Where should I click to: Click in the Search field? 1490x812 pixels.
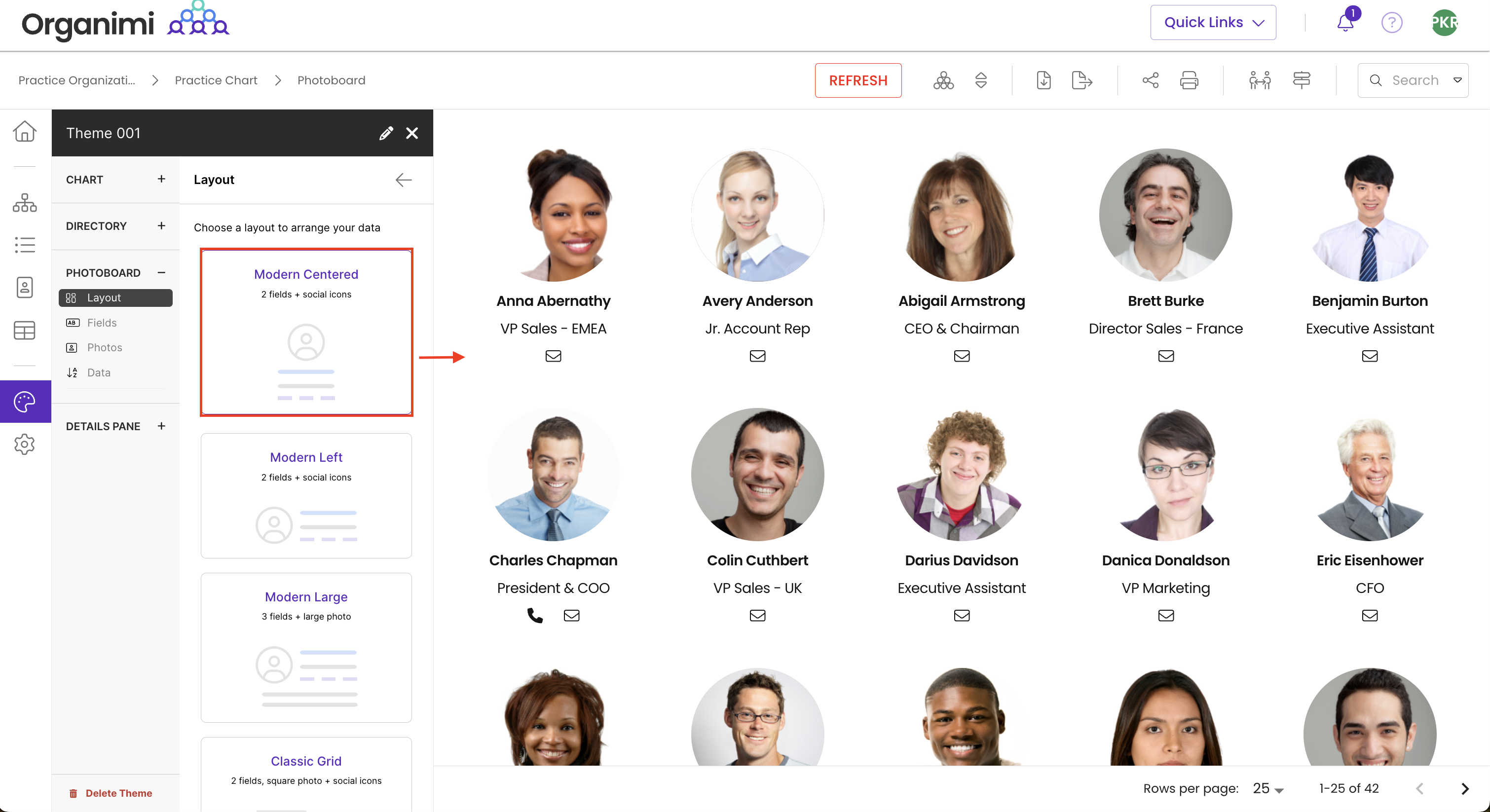tap(1414, 80)
